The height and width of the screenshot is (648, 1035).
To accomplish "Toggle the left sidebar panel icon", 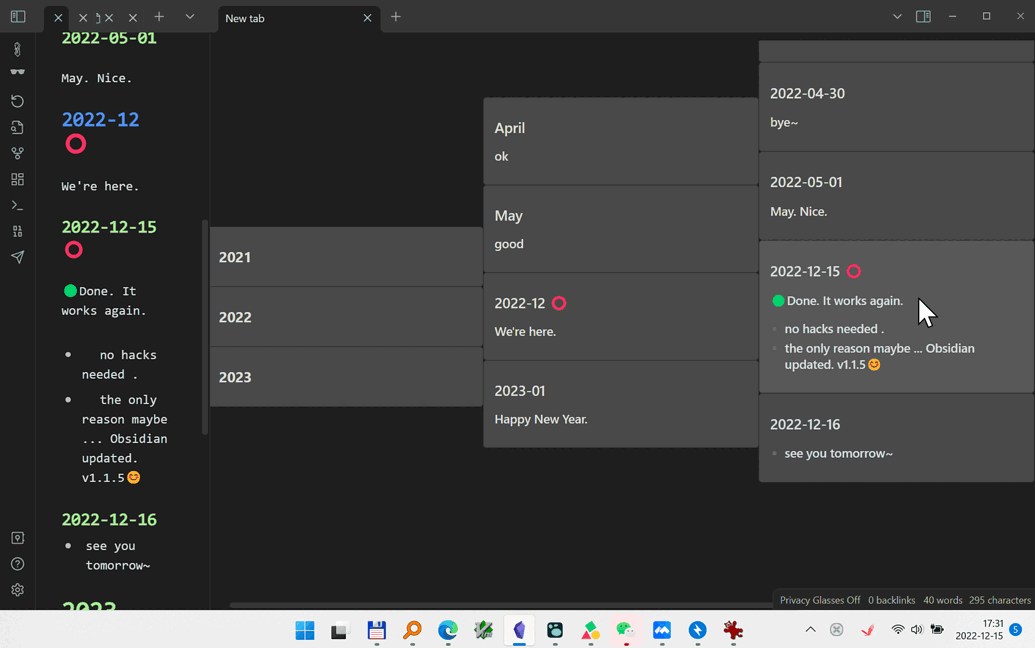I will tap(18, 17).
